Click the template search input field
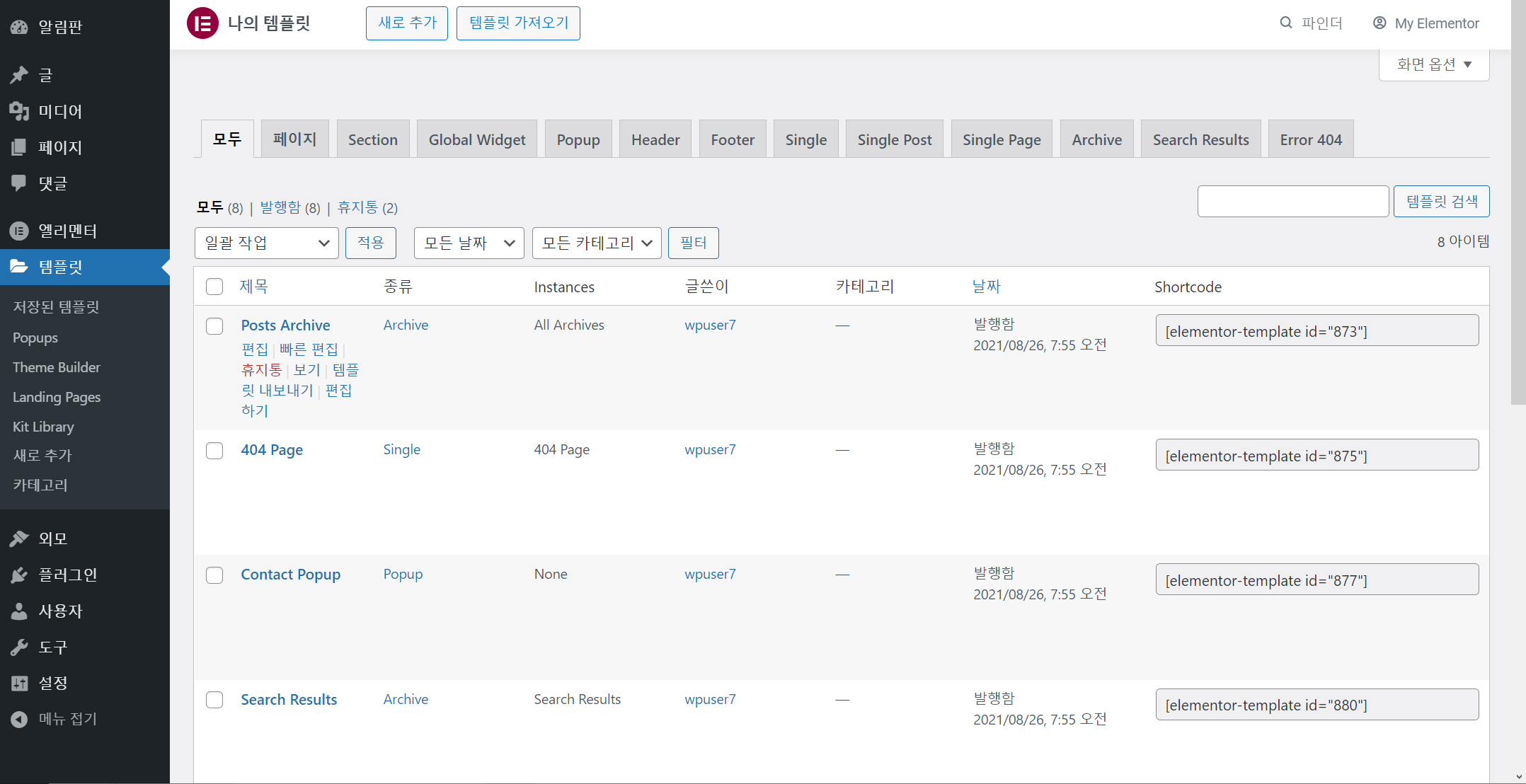 pyautogui.click(x=1292, y=202)
